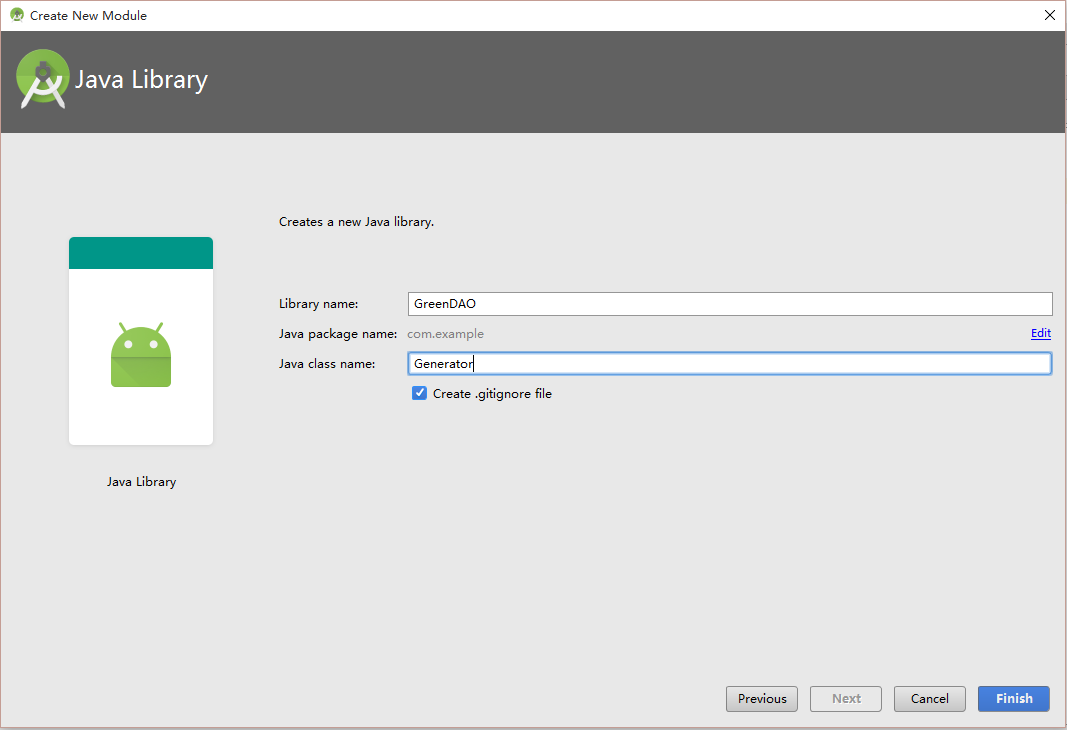Toggle the Create .gitignore file checkbox
1067x730 pixels.
pyautogui.click(x=420, y=394)
